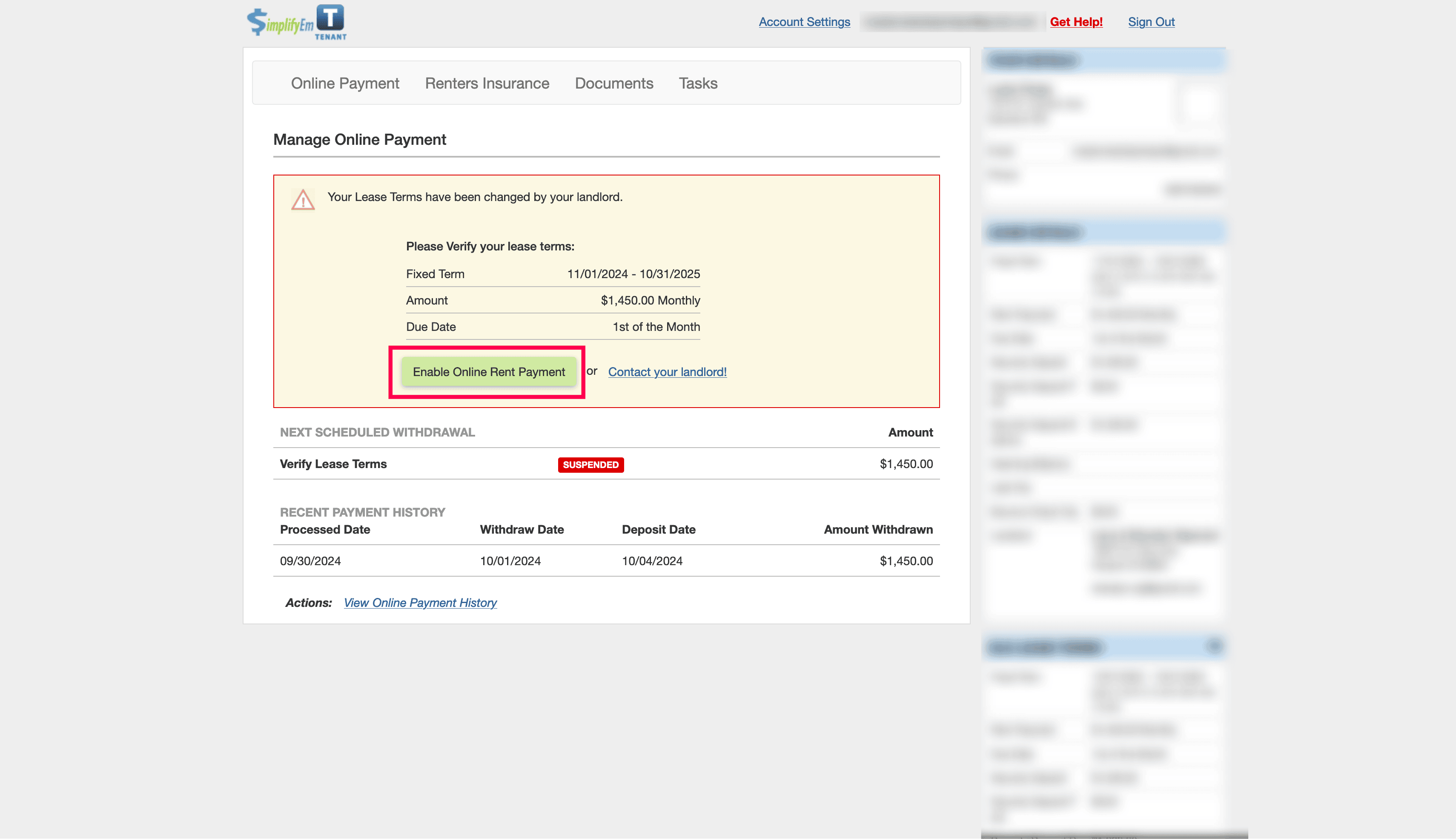The image size is (1456, 839).
Task: Click the blue Tenant T icon
Action: [330, 18]
